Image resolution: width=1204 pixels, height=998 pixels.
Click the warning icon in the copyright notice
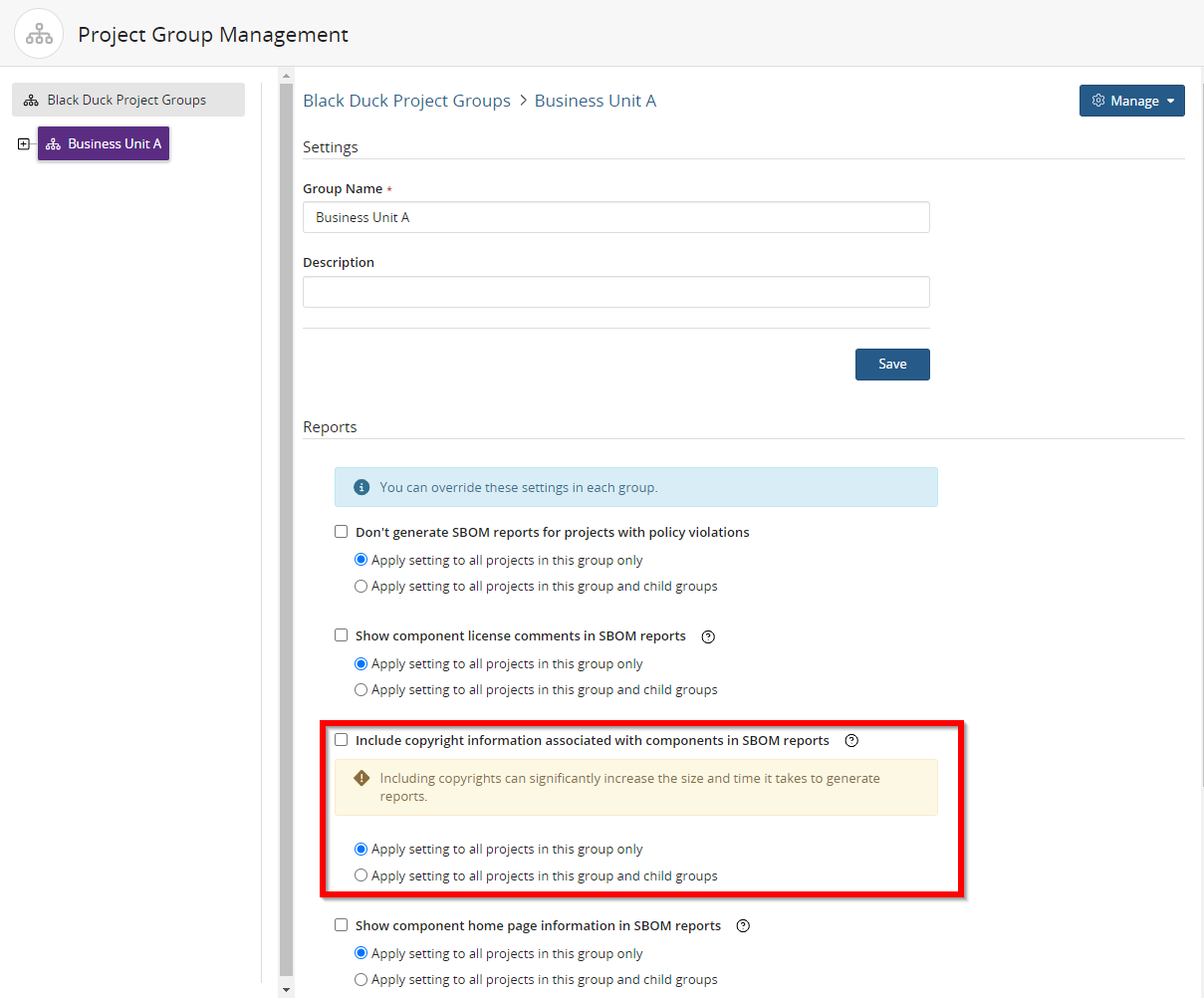pos(361,779)
